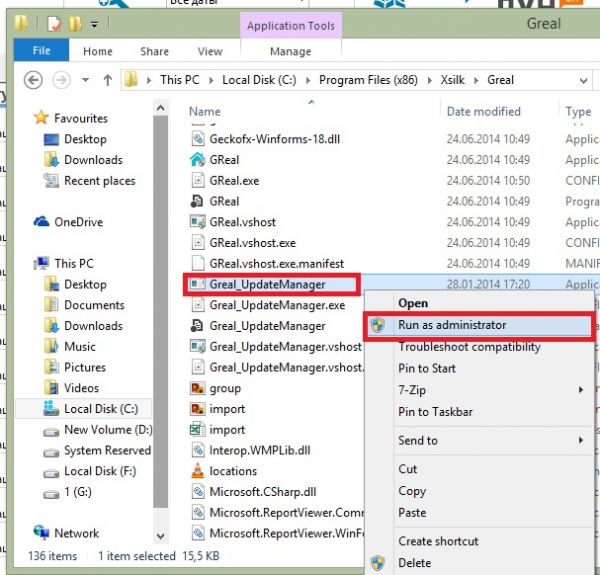
Task: Sort by the Name column header
Action: tap(205, 111)
